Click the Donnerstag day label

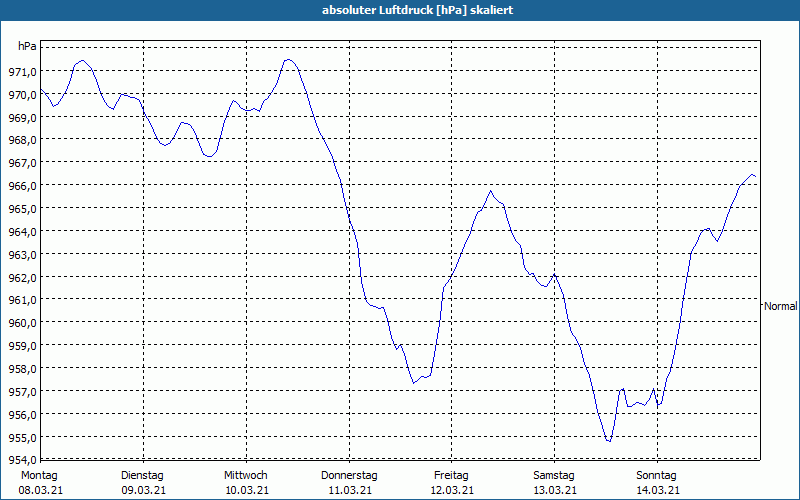click(x=349, y=476)
